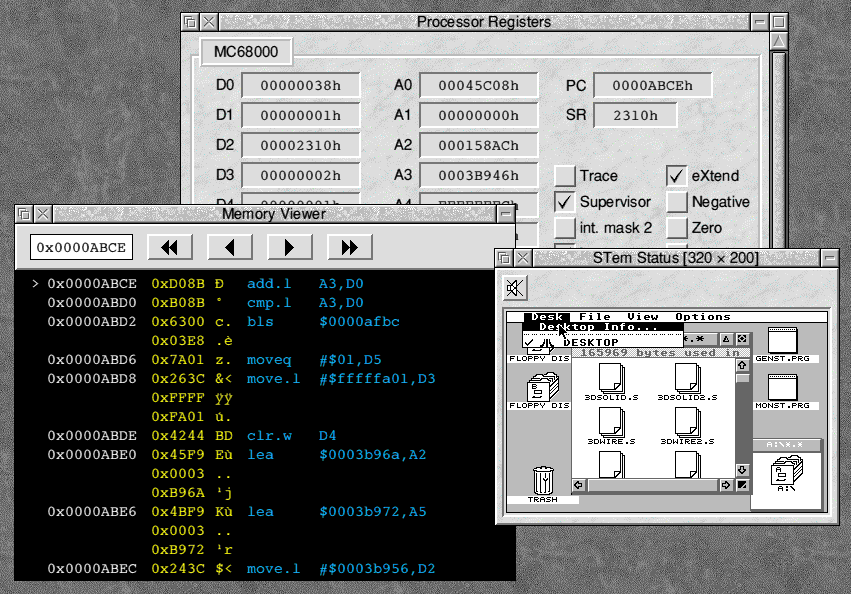Open the Options menu in the emulated desktop
Image resolution: width=851 pixels, height=594 pixels.
click(x=702, y=317)
